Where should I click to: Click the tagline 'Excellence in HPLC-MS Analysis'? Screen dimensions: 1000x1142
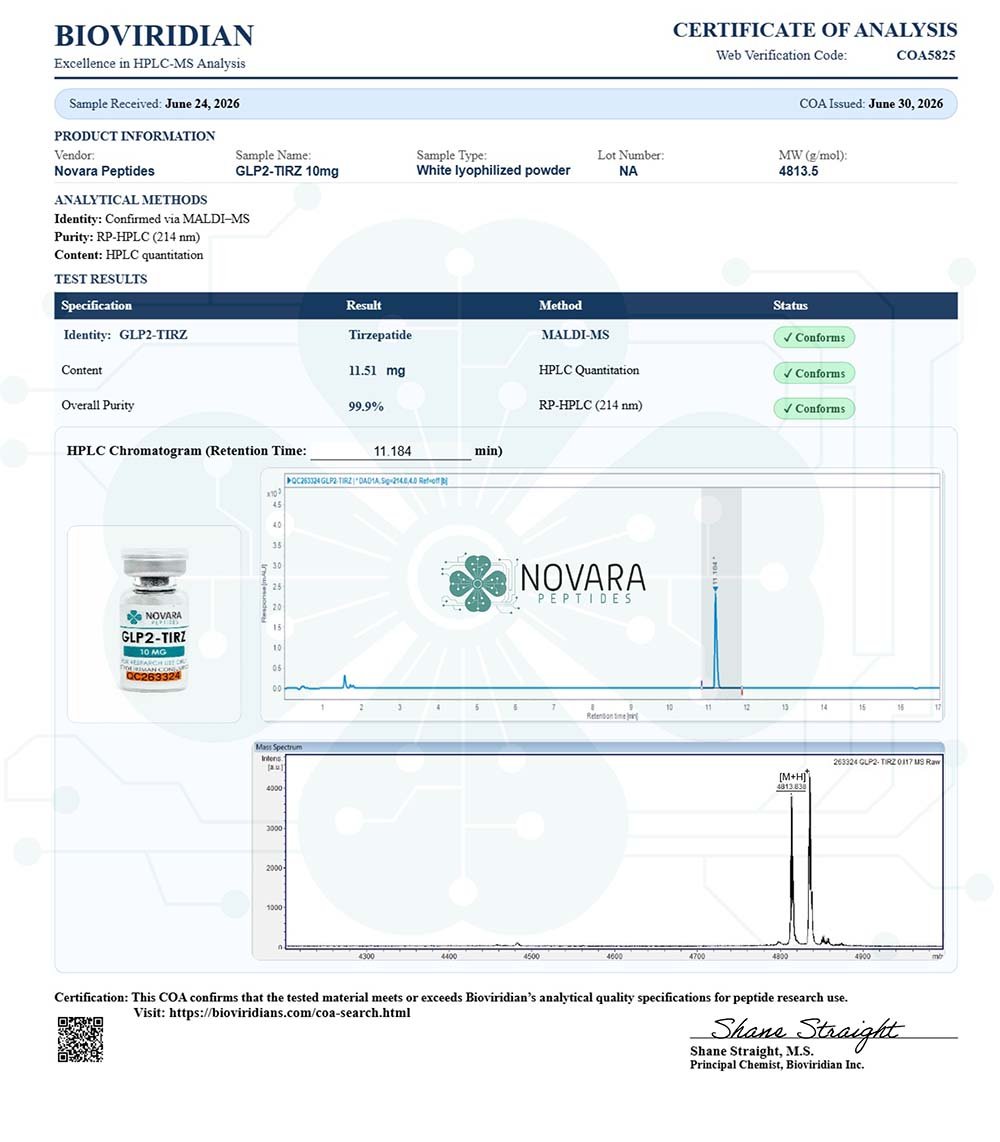click(x=149, y=63)
